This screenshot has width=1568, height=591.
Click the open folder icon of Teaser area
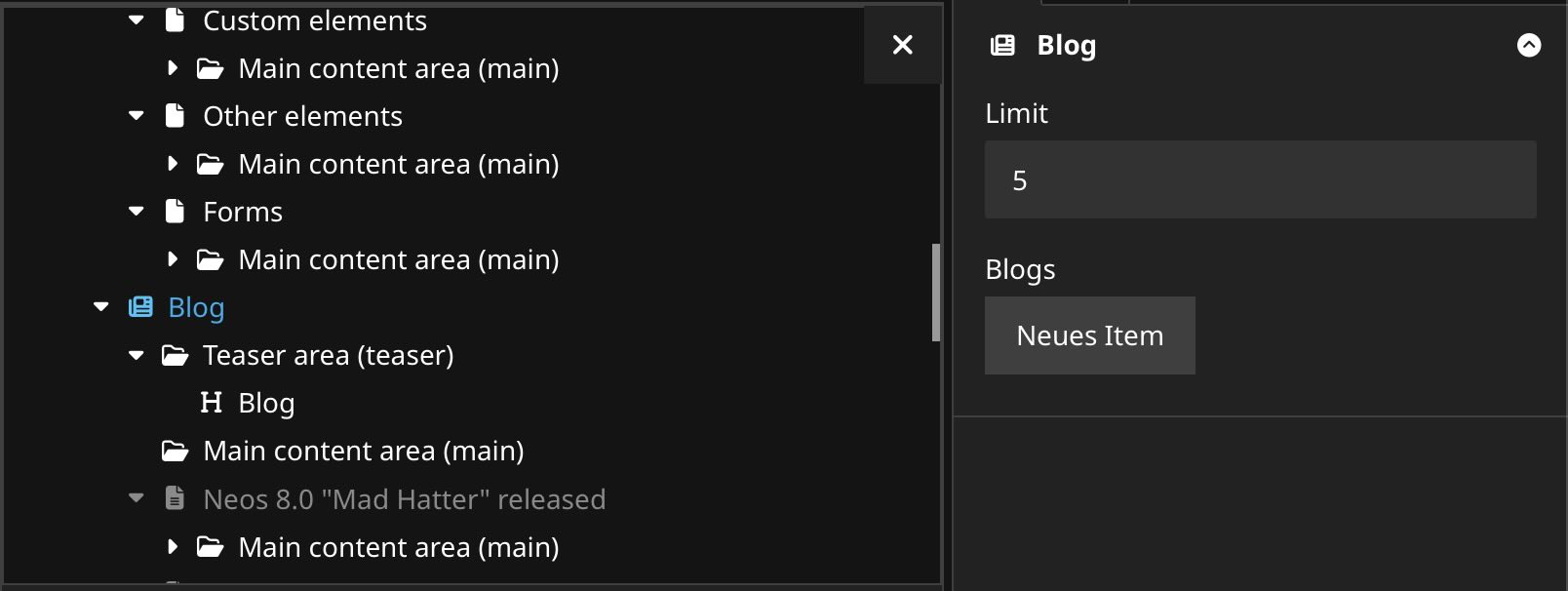(174, 354)
